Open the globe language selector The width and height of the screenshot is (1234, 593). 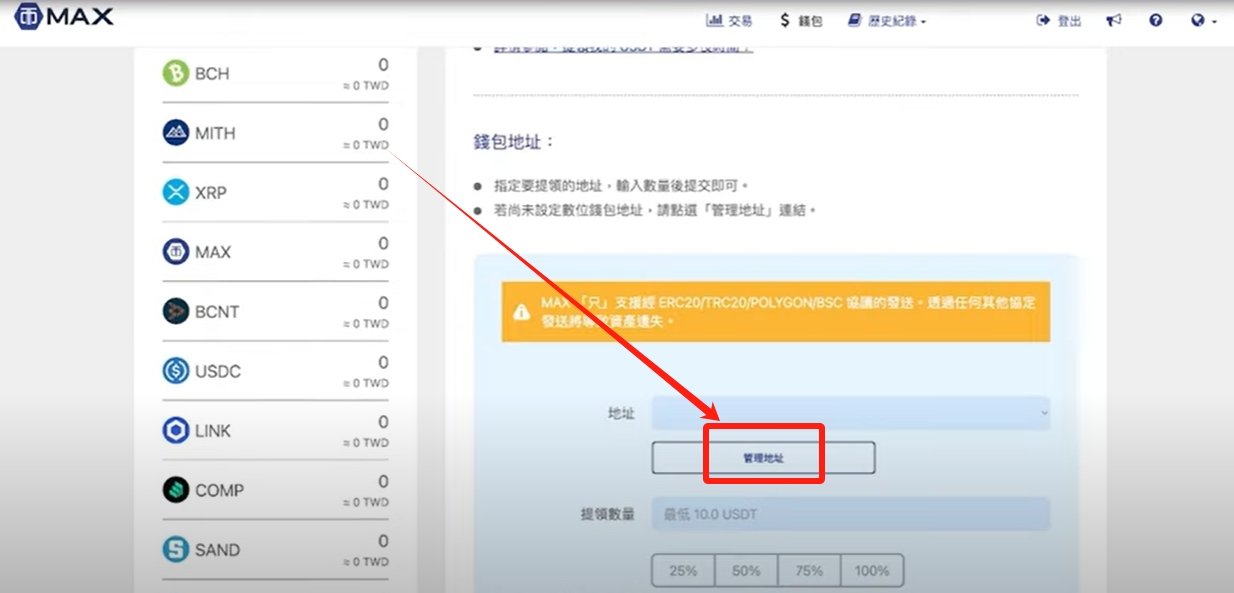click(x=1203, y=20)
